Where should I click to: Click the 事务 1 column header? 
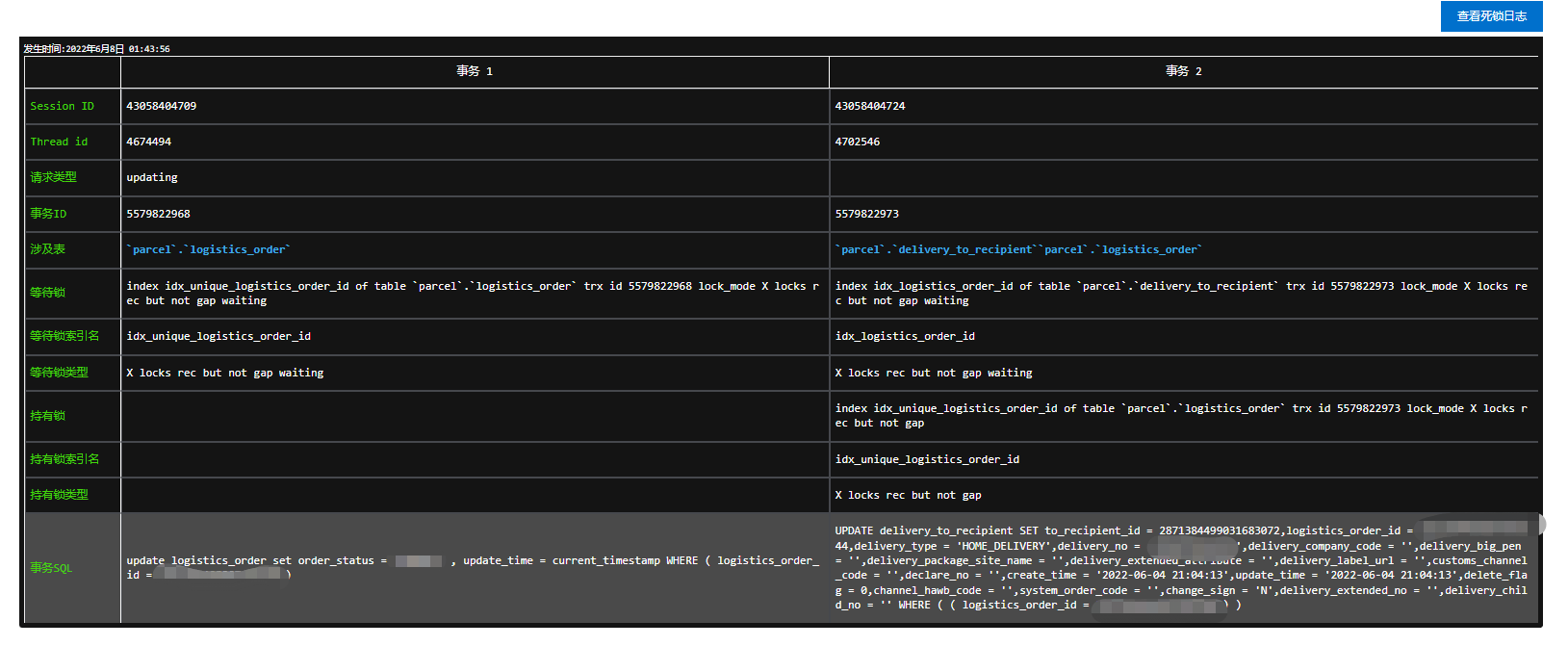tap(475, 71)
